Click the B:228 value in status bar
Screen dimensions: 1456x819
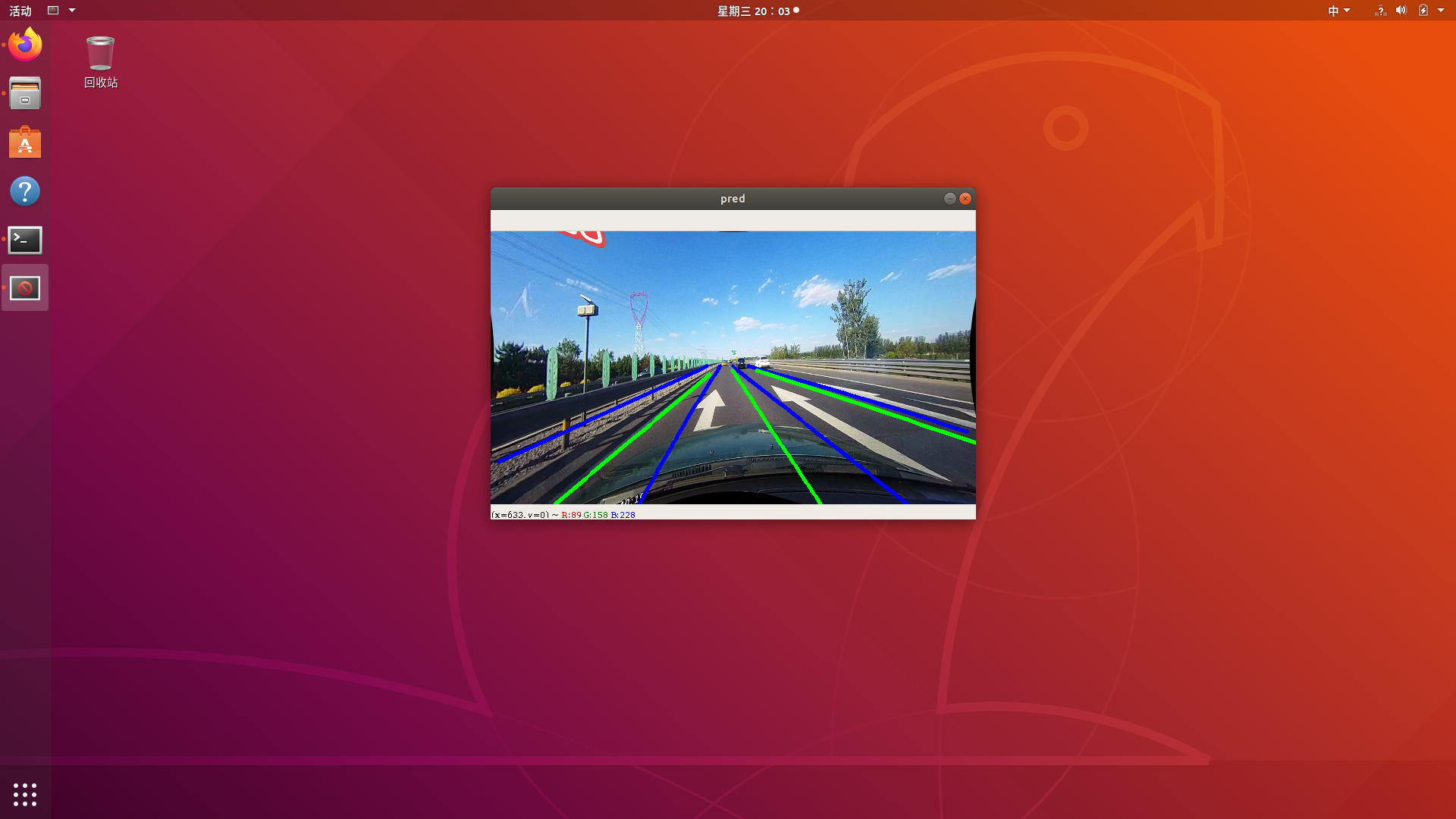(x=623, y=515)
